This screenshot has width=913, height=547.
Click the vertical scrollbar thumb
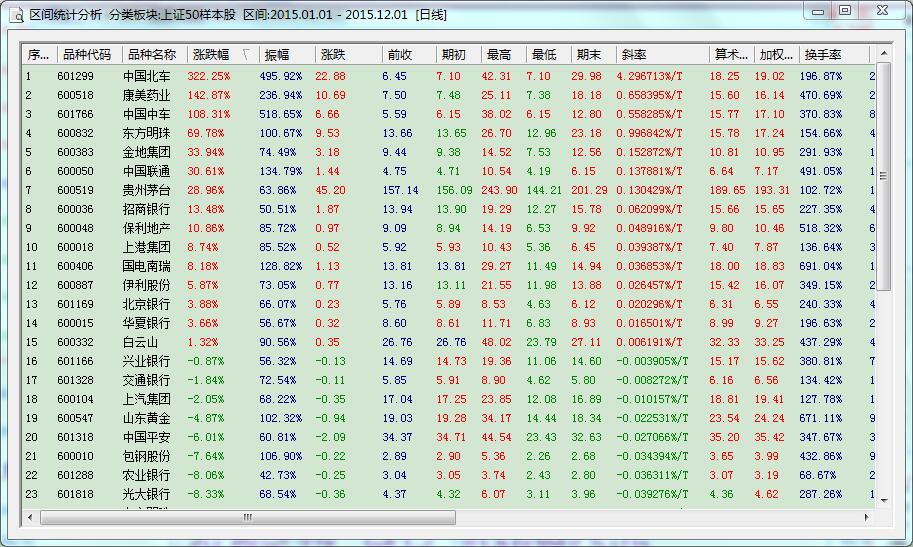tap(884, 175)
